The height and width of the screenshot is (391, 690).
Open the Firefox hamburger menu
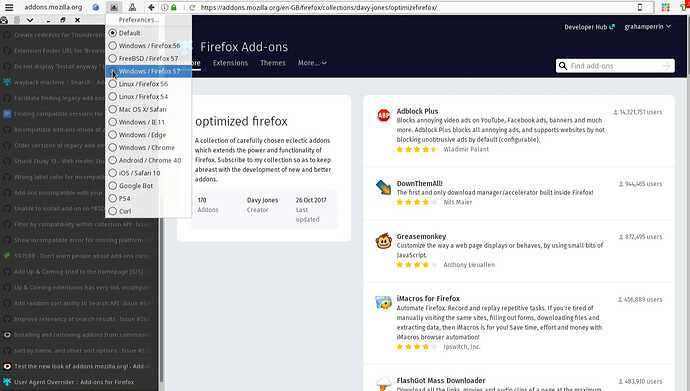9,7
